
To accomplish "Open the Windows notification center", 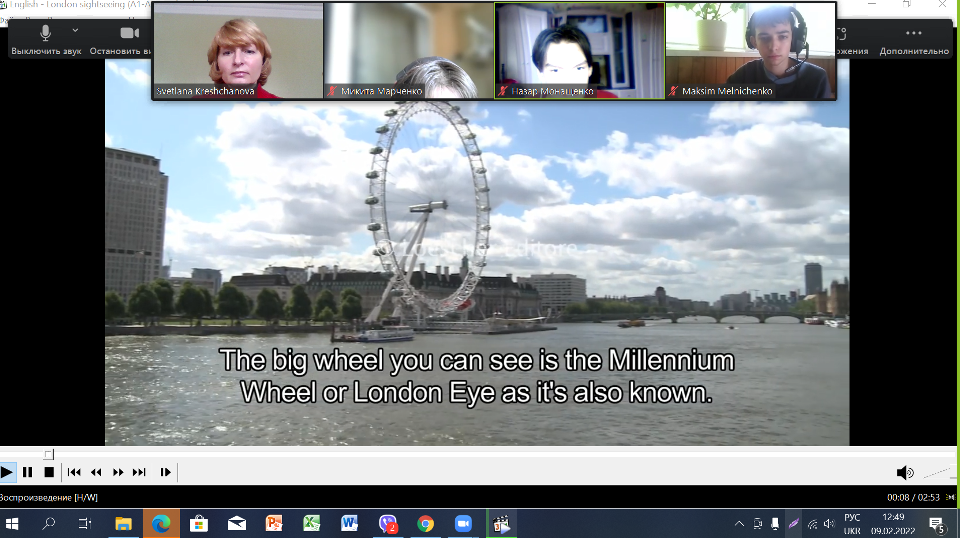I will (936, 524).
